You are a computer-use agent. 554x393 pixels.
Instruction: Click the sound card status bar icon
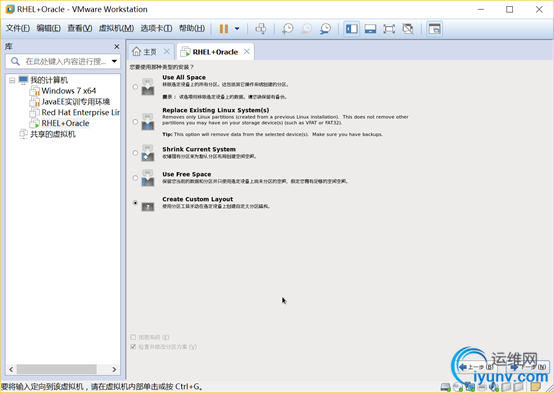click(494, 387)
